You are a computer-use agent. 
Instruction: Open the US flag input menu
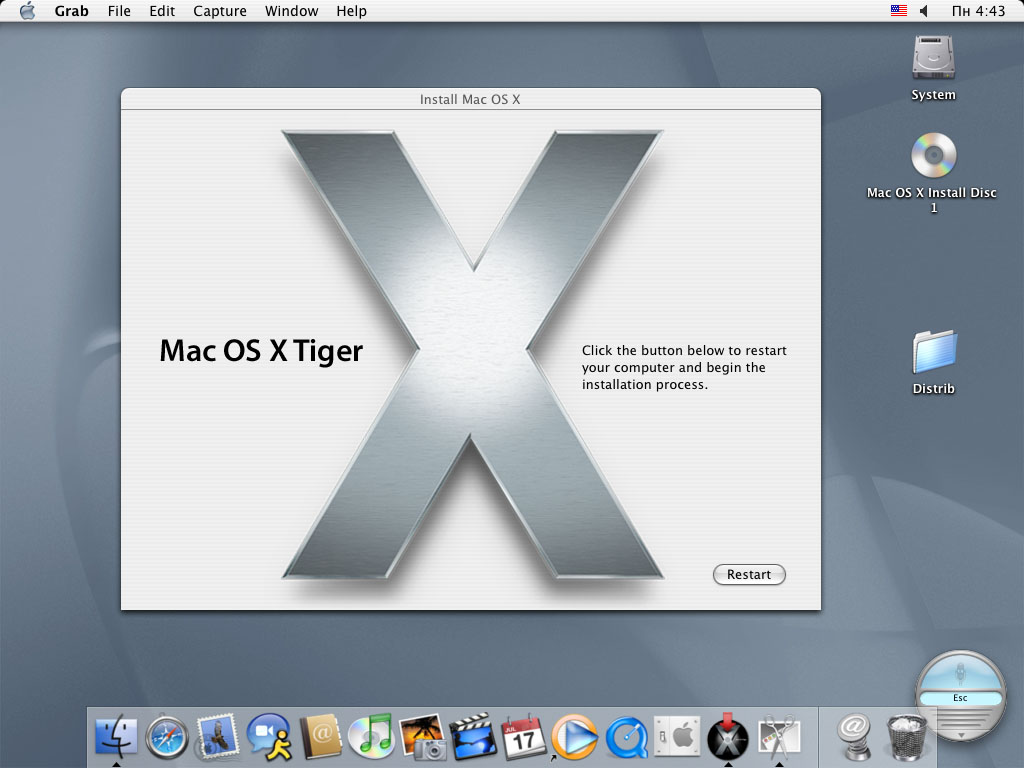point(899,10)
